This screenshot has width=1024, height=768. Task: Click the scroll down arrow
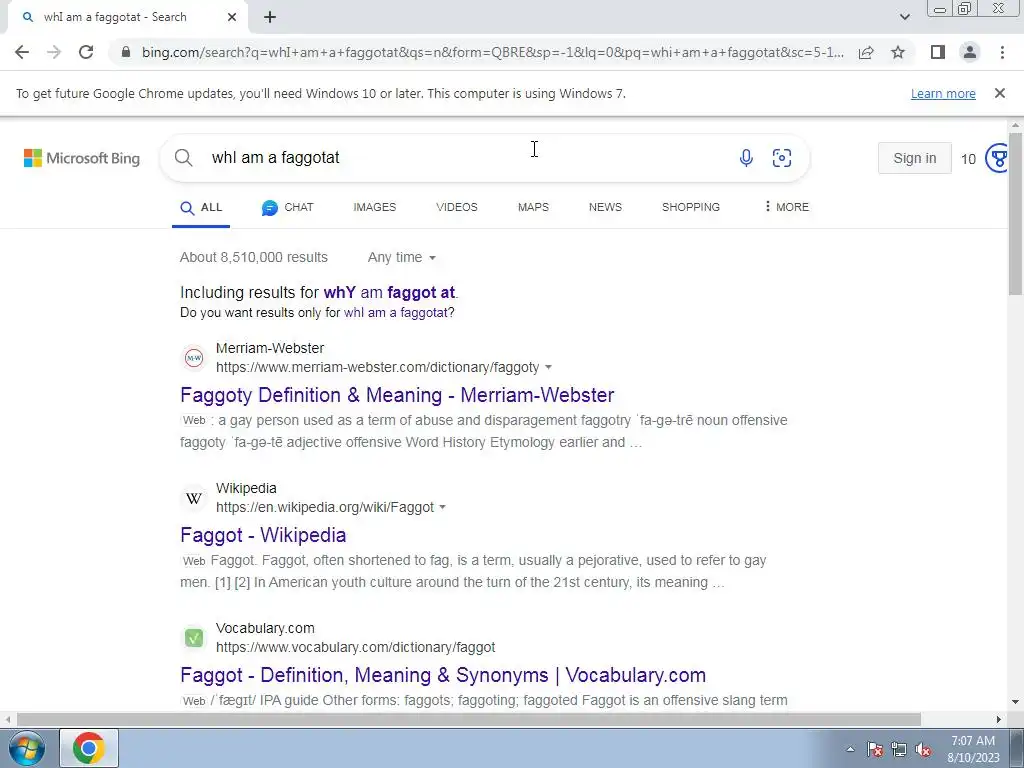pos(1015,702)
